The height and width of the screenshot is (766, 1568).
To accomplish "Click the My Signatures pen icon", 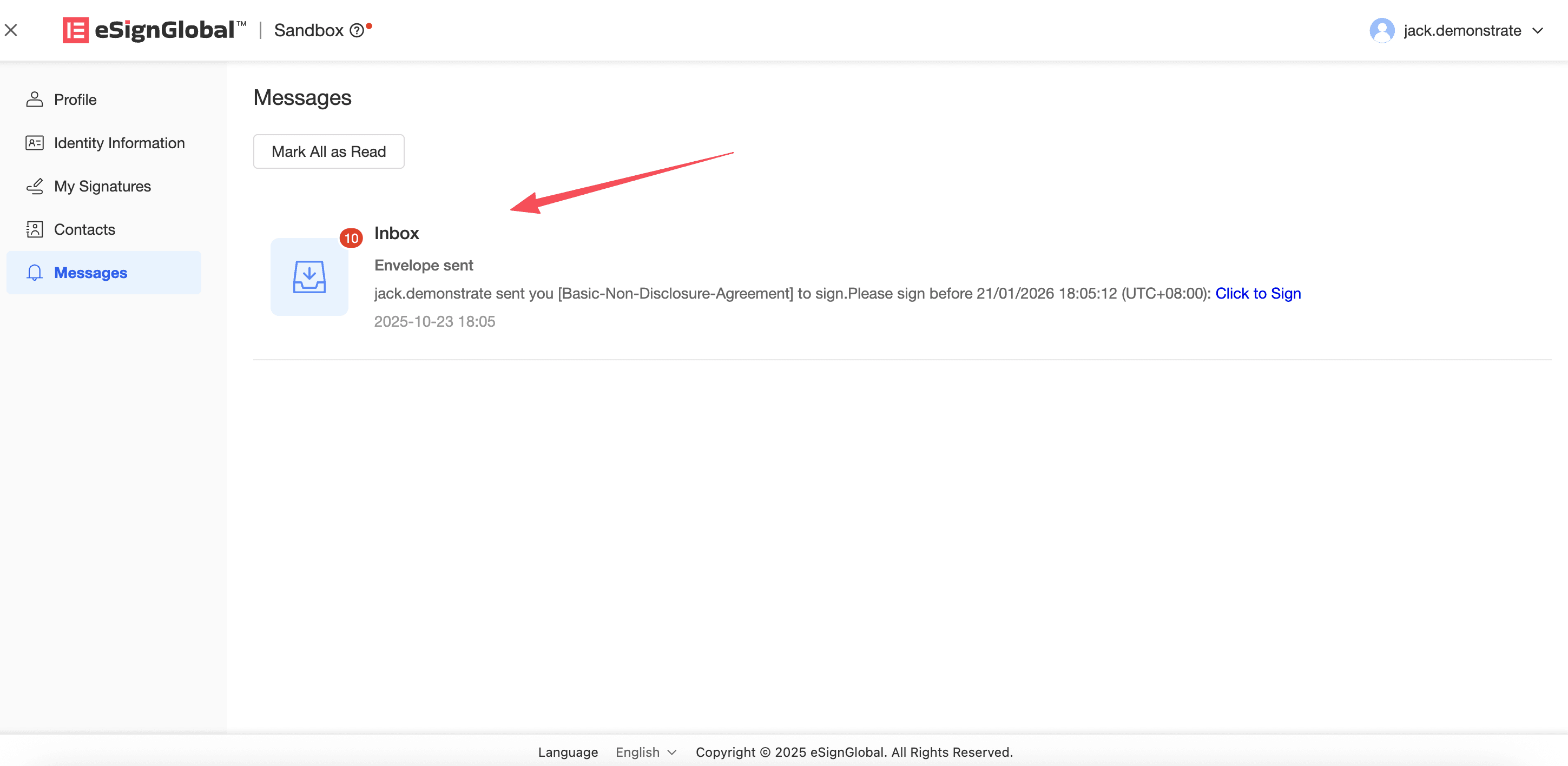I will click(x=35, y=186).
